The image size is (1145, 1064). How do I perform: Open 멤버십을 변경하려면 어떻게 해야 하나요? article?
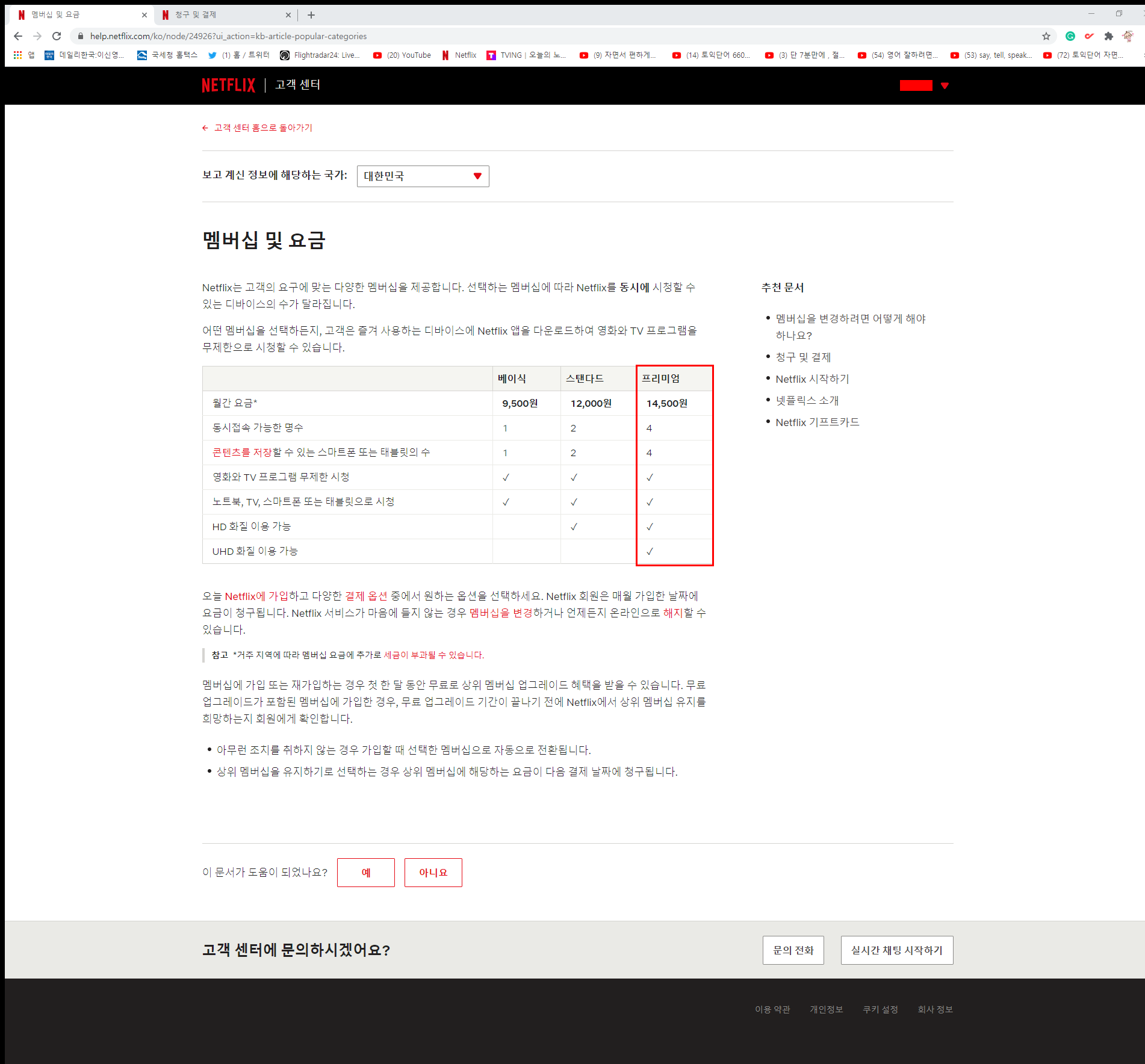tap(851, 327)
